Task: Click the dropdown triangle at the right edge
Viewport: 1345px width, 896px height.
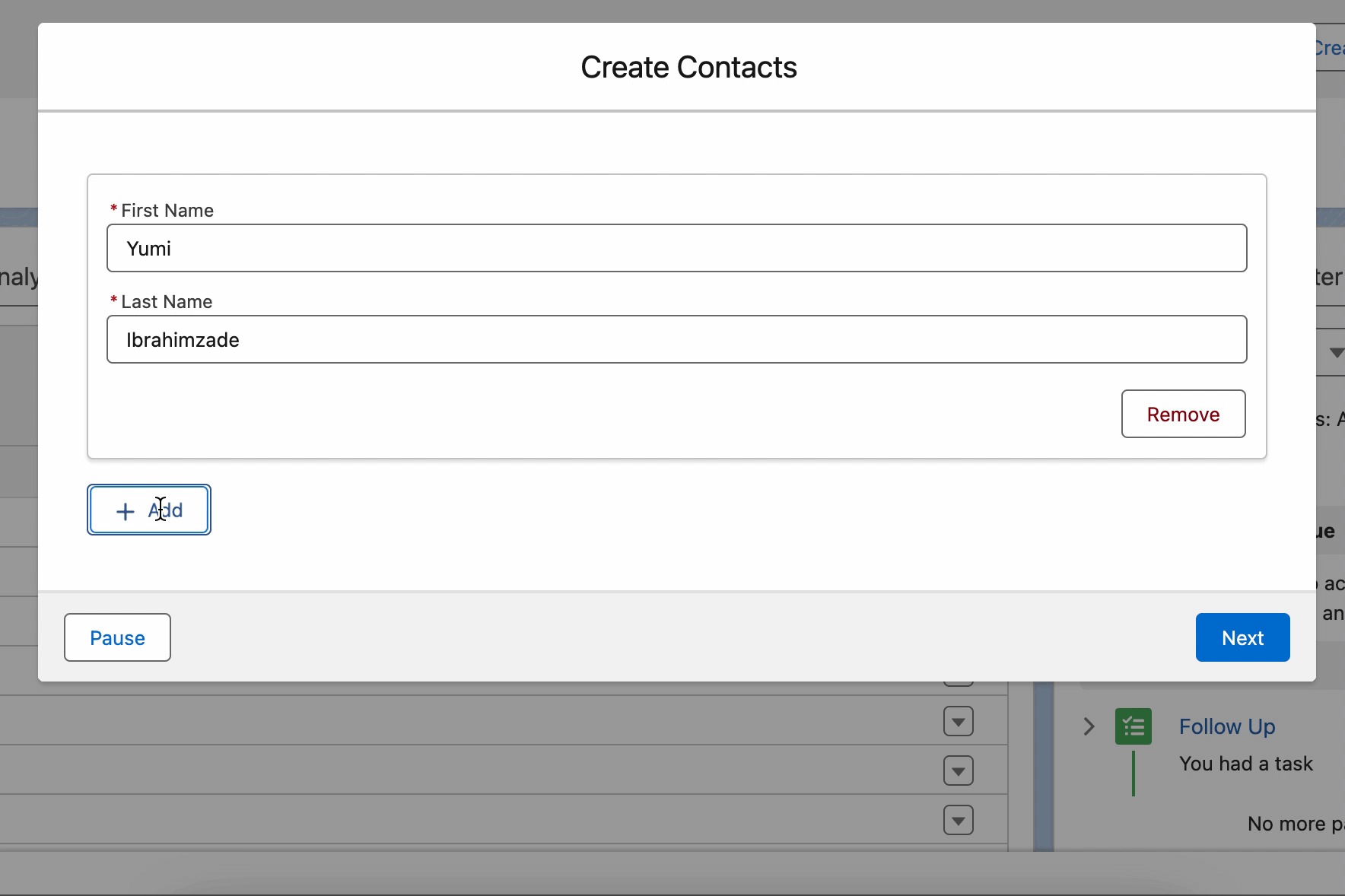Action: coord(1336,352)
